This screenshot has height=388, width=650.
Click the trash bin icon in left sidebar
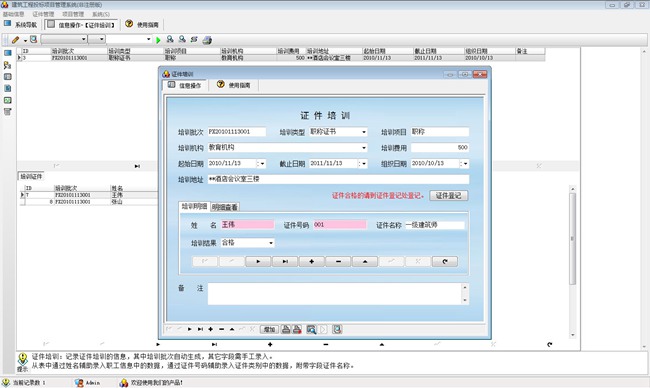pos(7,112)
